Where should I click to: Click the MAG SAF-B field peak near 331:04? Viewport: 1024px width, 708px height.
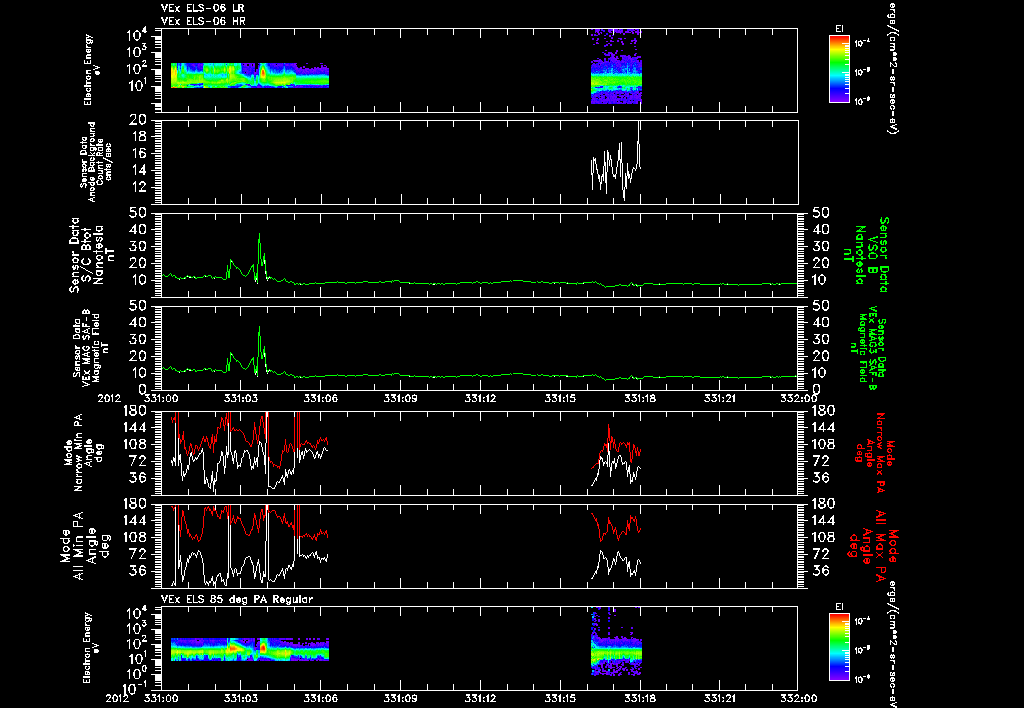pyautogui.click(x=259, y=328)
